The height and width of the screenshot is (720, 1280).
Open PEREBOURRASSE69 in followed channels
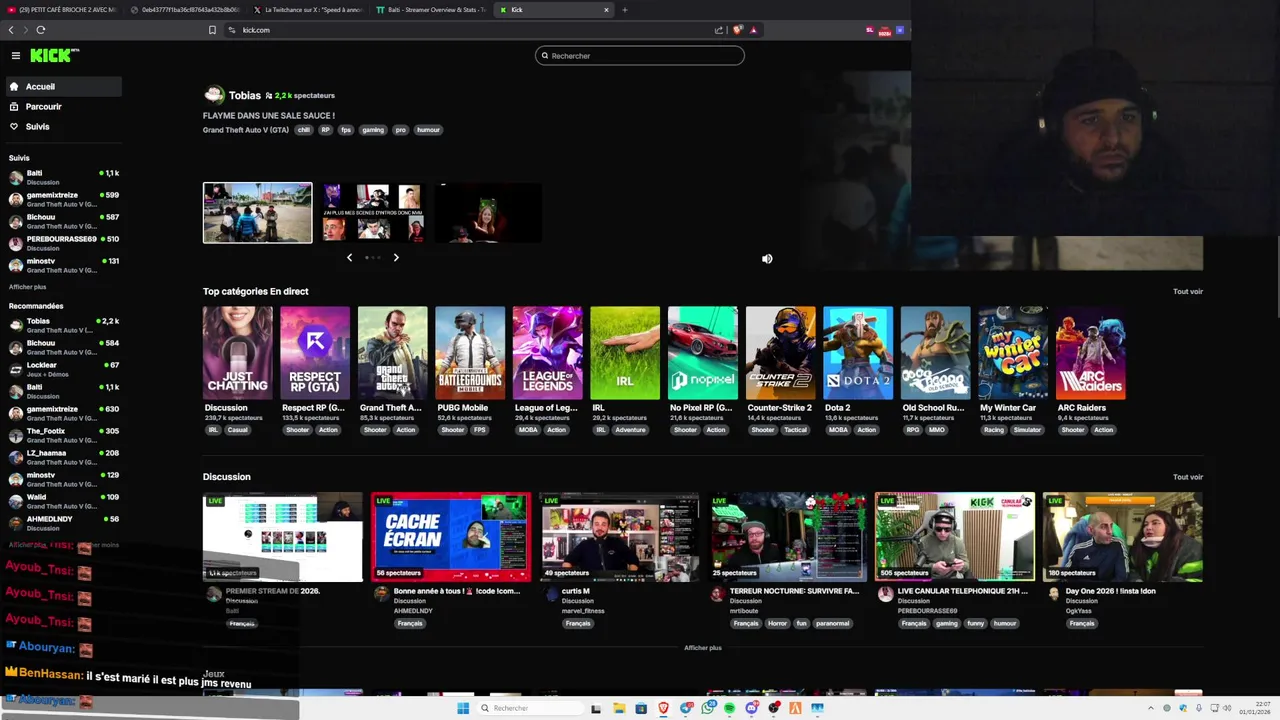[x=64, y=243]
